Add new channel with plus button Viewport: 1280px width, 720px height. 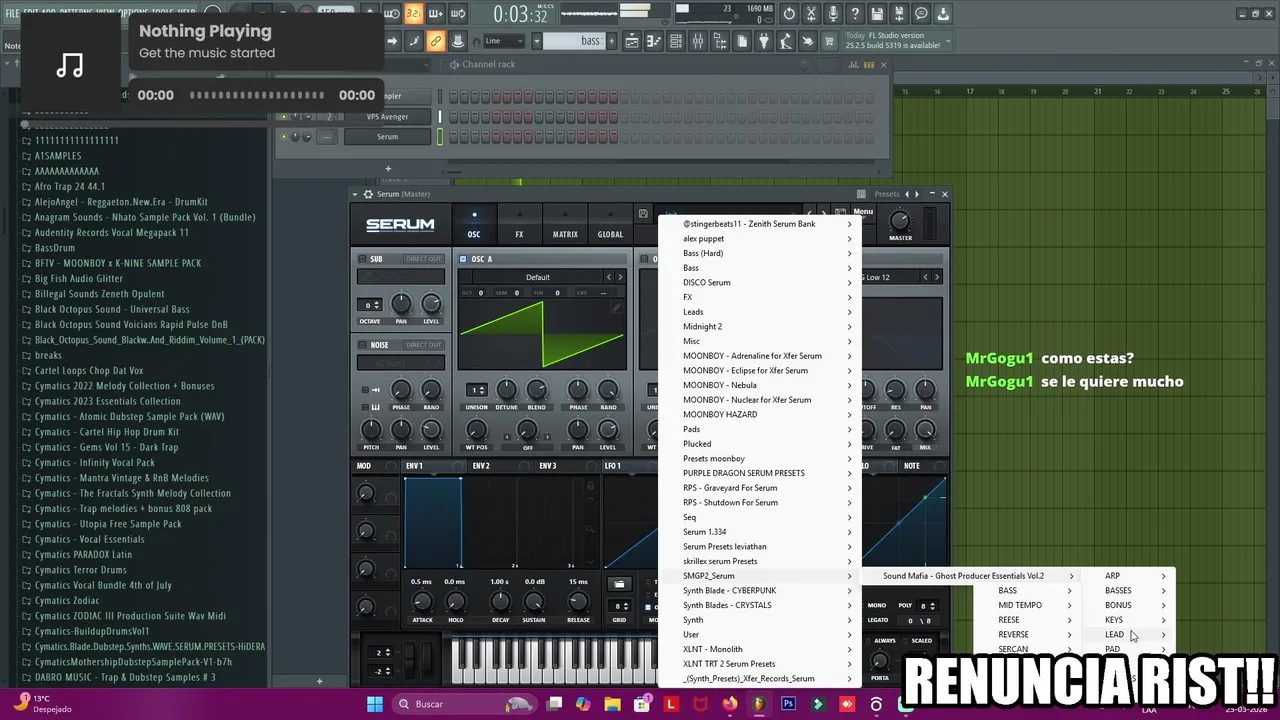click(x=388, y=168)
